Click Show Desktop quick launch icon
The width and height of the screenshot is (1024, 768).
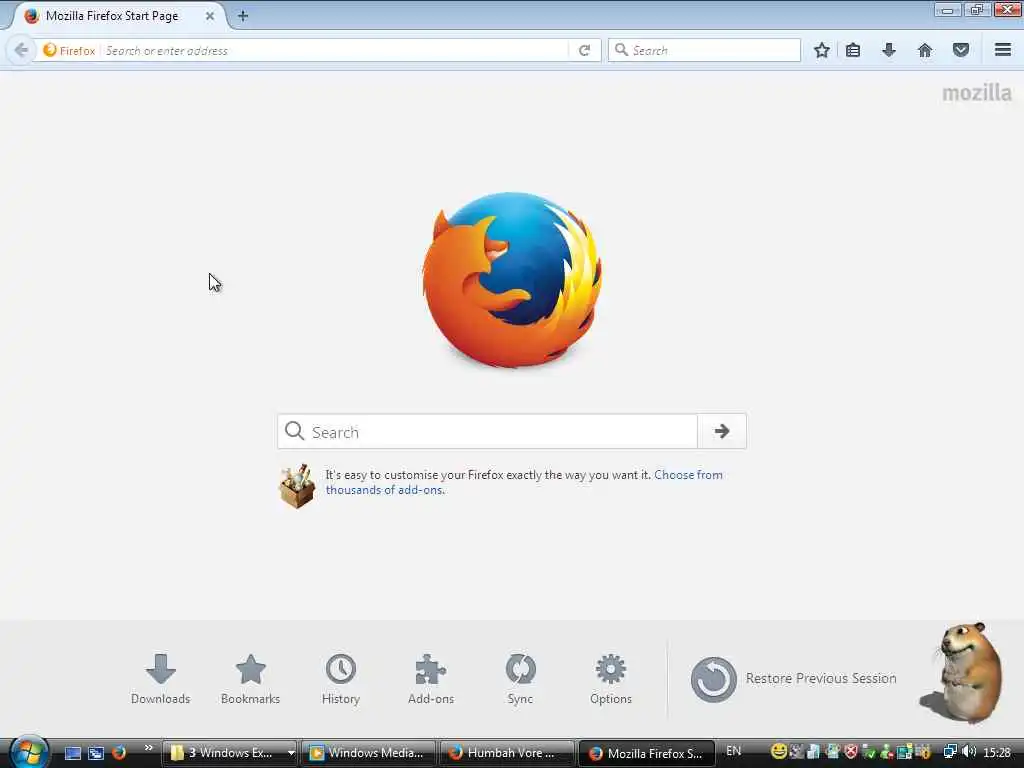pyautogui.click(x=73, y=753)
